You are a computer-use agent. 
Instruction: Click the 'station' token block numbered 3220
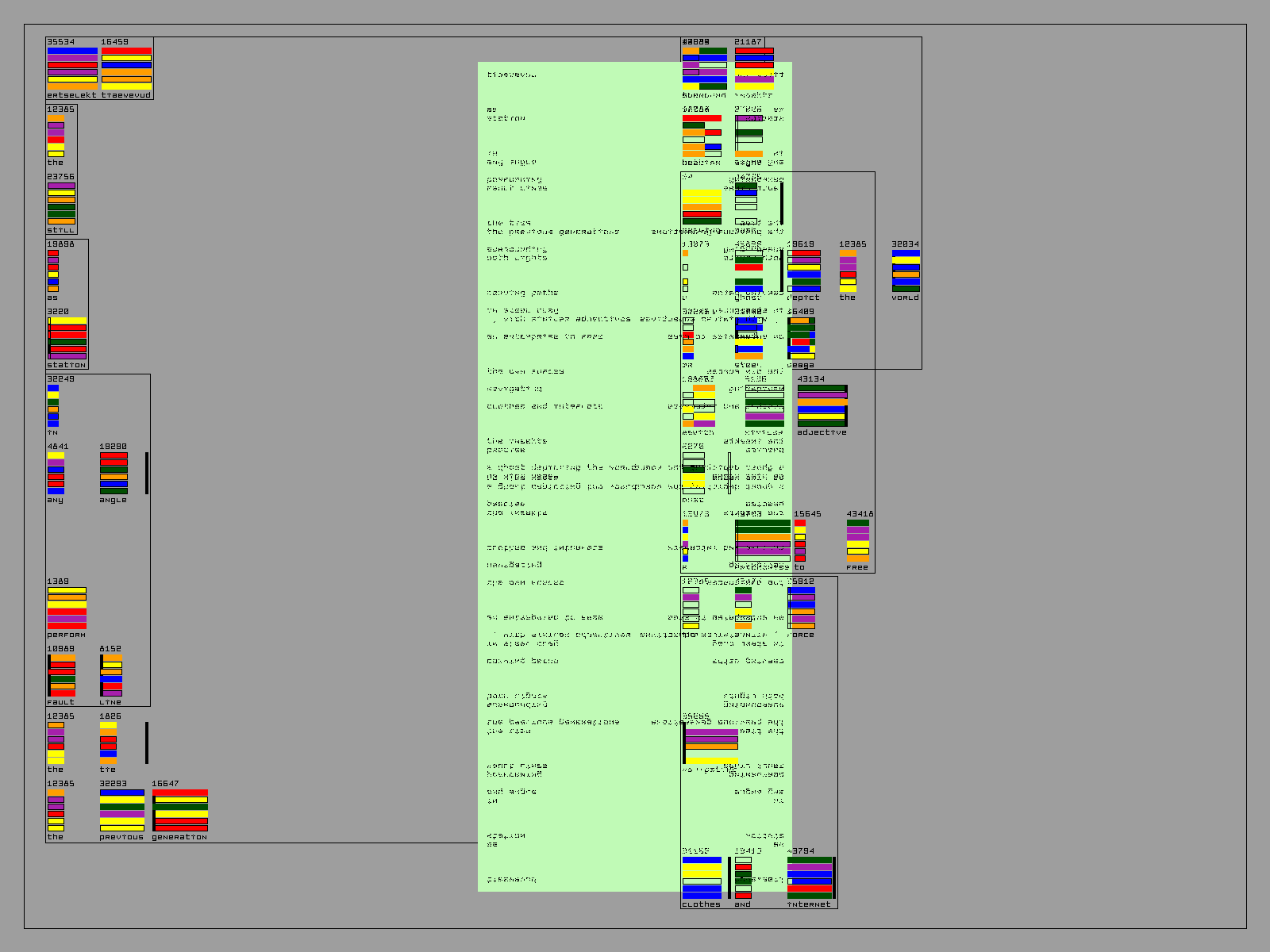point(67,338)
